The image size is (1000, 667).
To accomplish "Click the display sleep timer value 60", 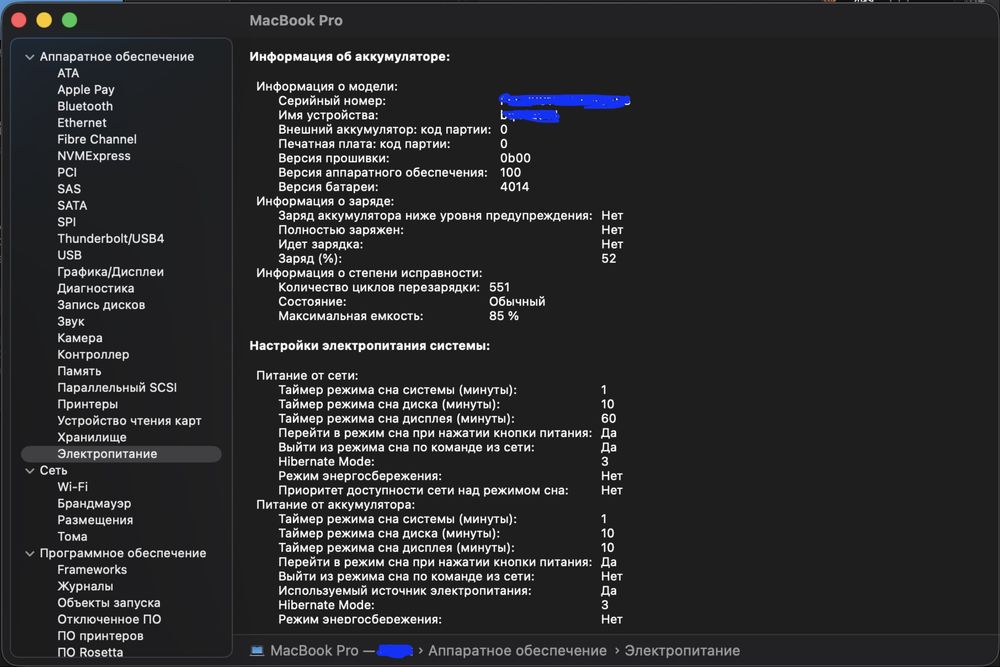I will [608, 419].
